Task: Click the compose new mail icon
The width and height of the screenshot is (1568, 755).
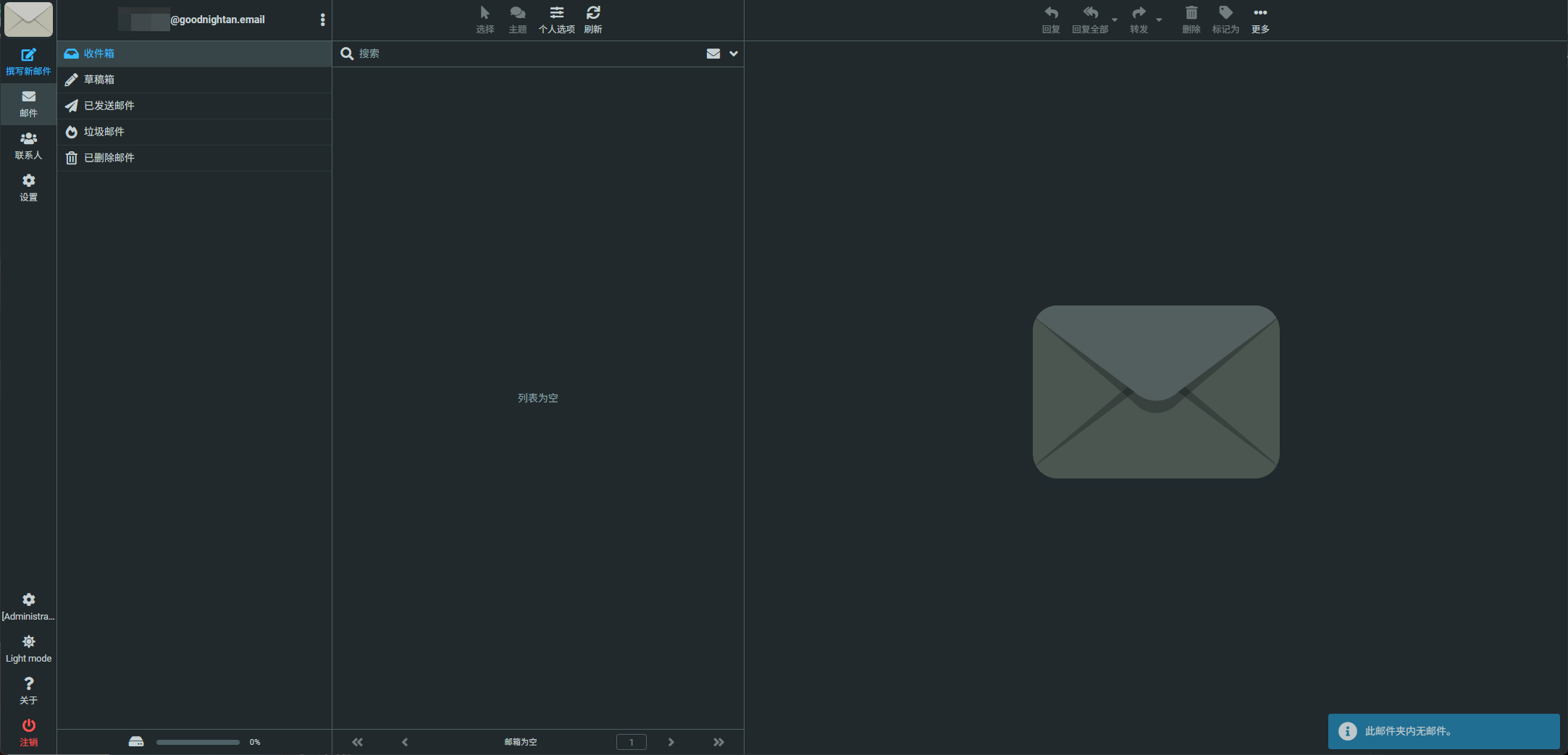Action: 28,55
